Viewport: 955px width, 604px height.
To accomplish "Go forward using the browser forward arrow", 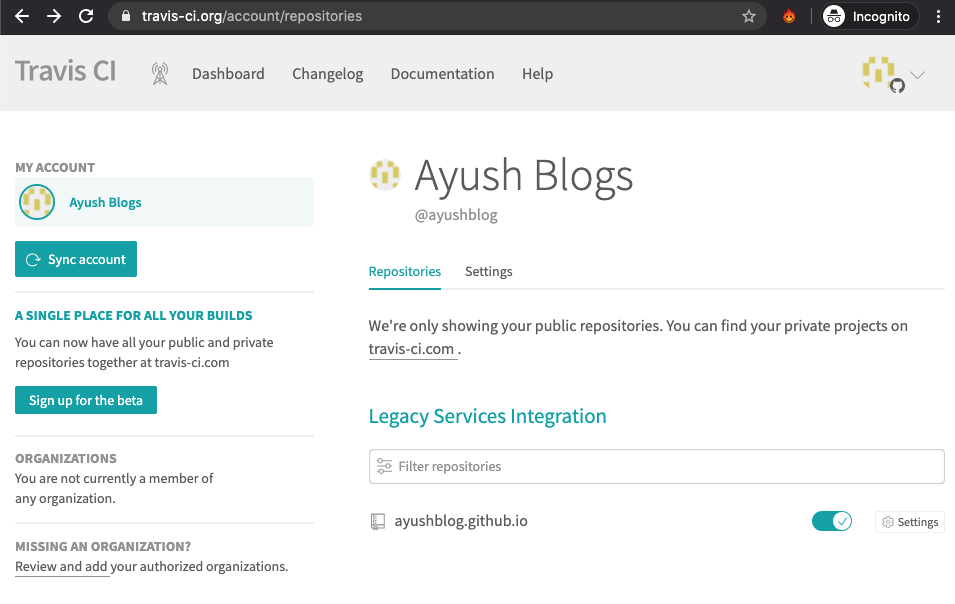I will tap(54, 16).
